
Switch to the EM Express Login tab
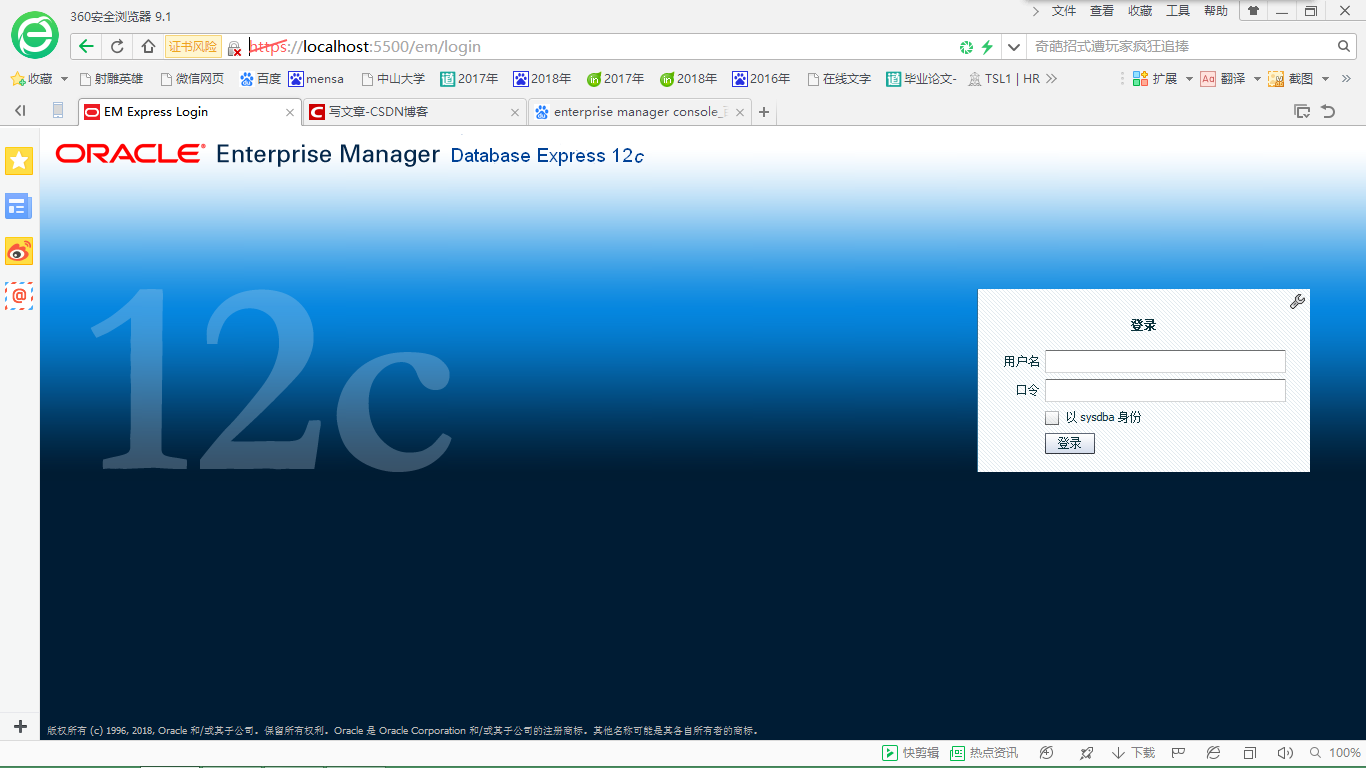tap(190, 112)
